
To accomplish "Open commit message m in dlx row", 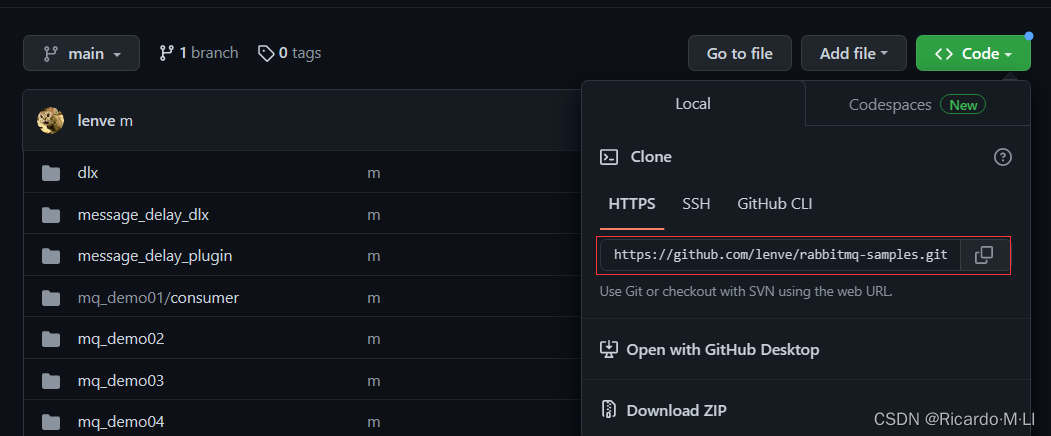I will coord(373,173).
